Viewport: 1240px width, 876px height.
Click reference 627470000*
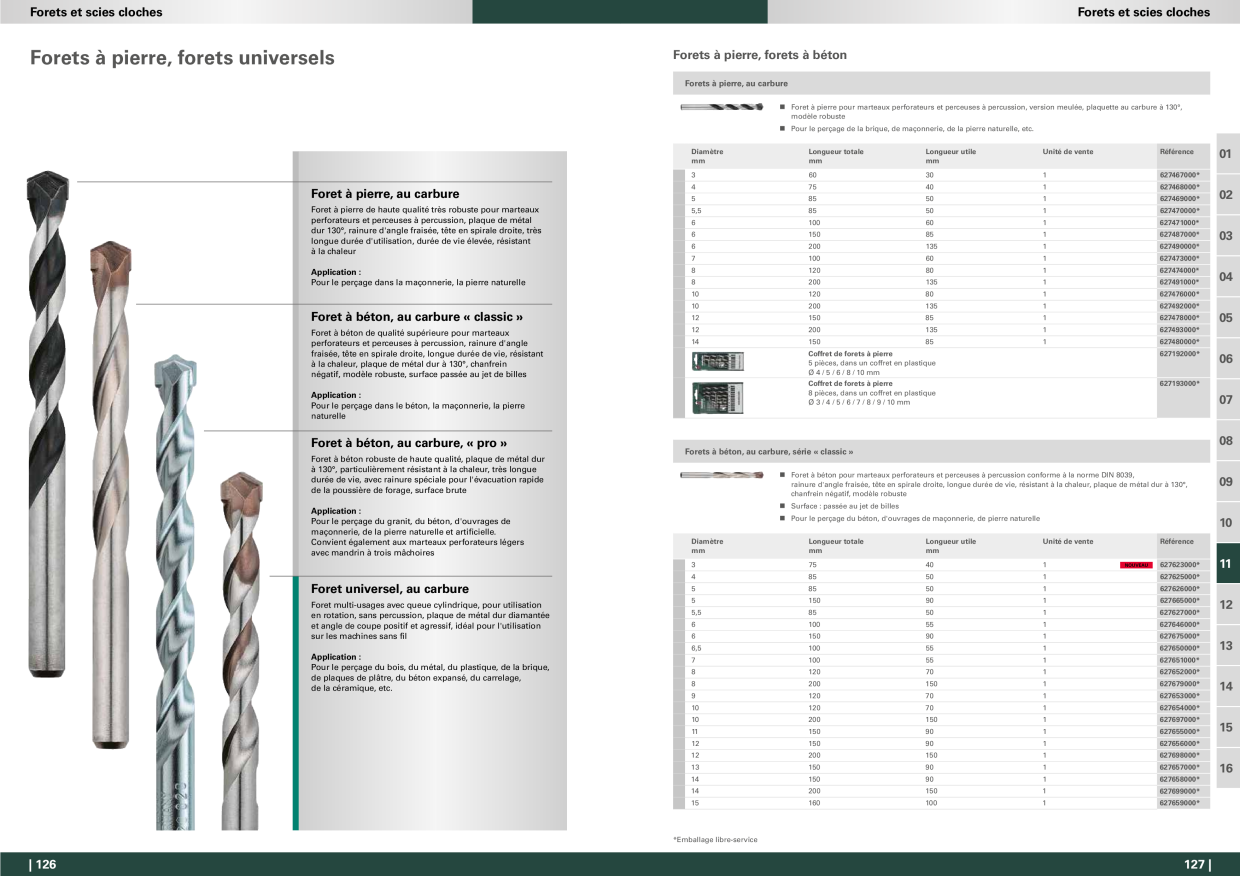point(1179,211)
